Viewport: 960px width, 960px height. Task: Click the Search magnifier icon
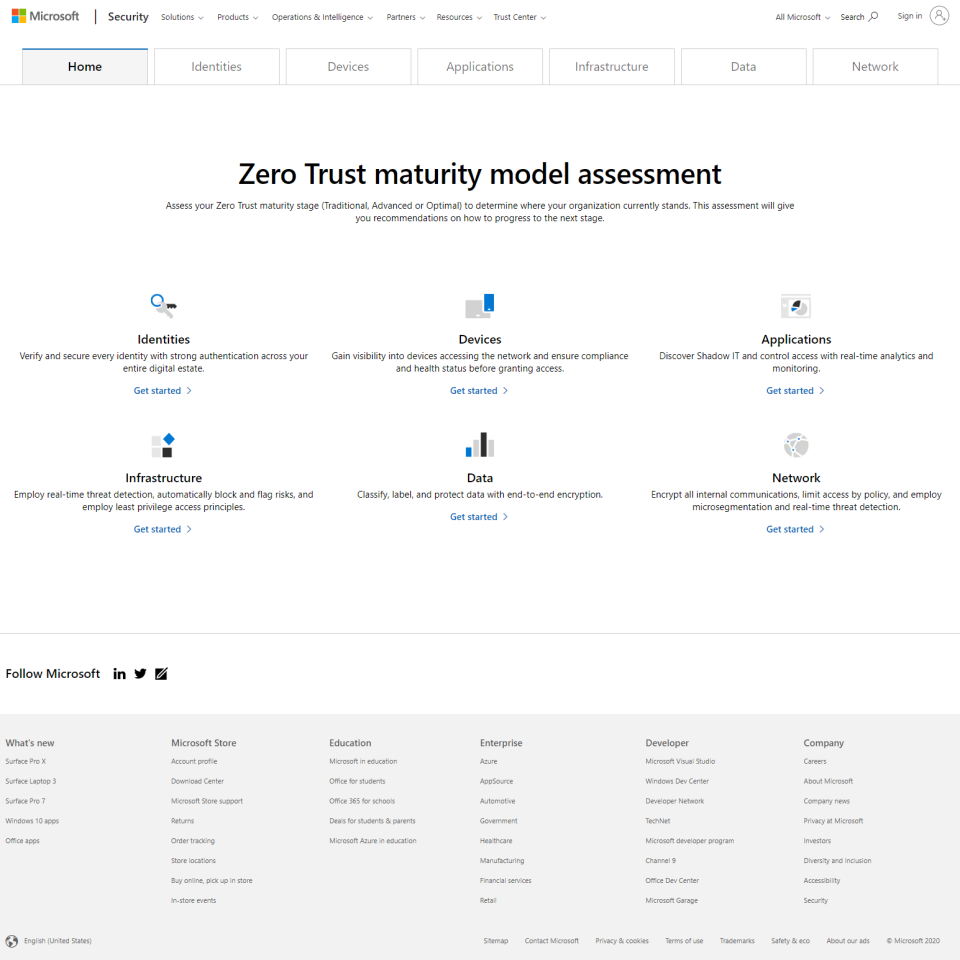[874, 17]
